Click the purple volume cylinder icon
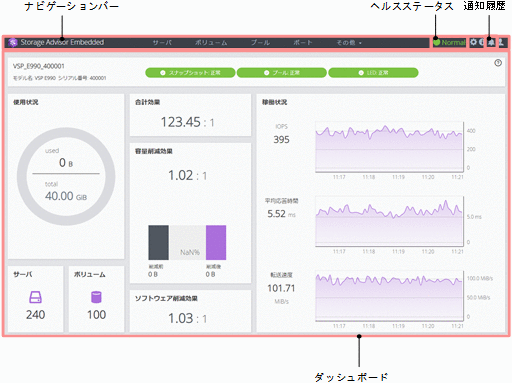 tap(96, 297)
